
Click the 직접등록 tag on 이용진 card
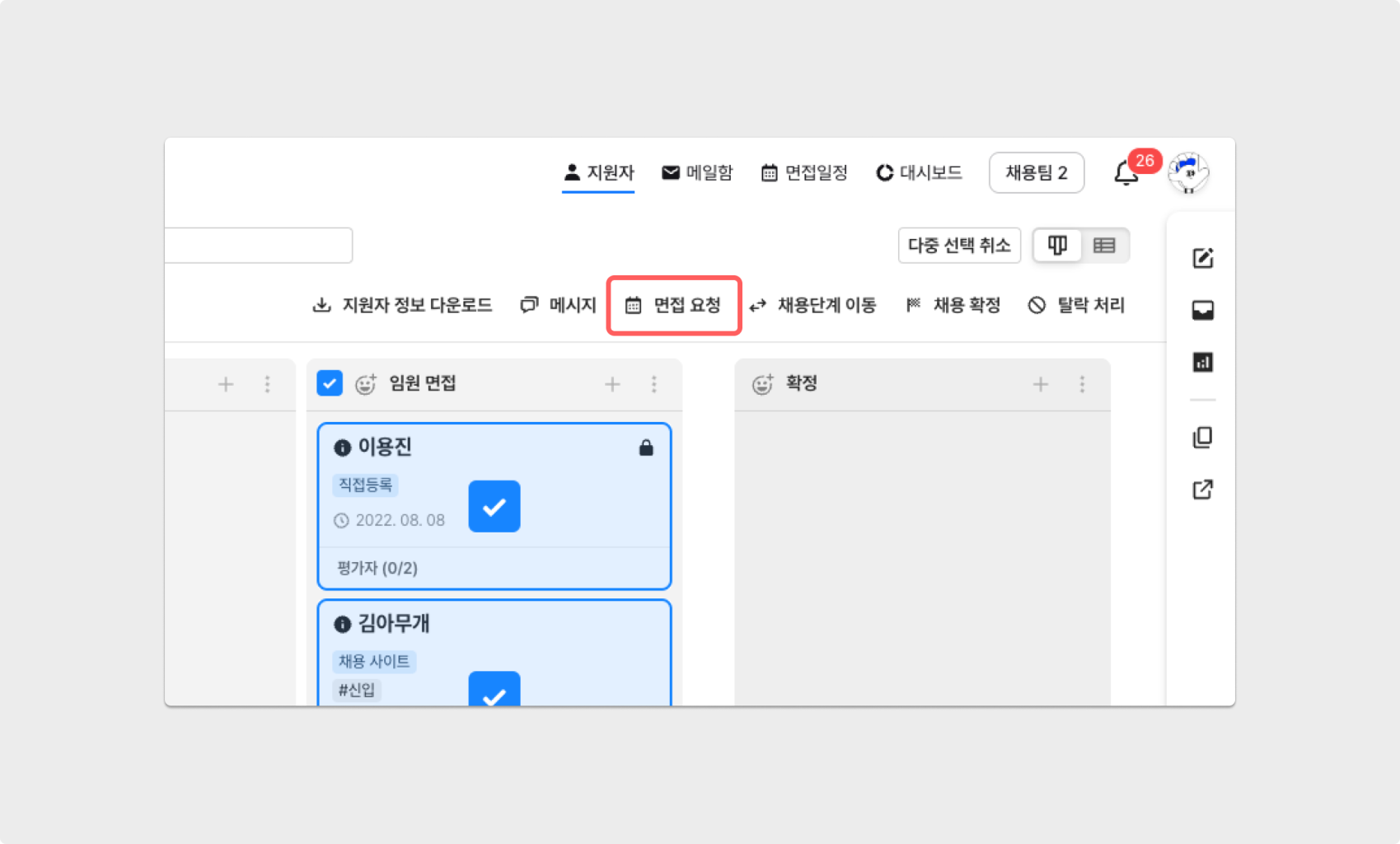click(366, 485)
